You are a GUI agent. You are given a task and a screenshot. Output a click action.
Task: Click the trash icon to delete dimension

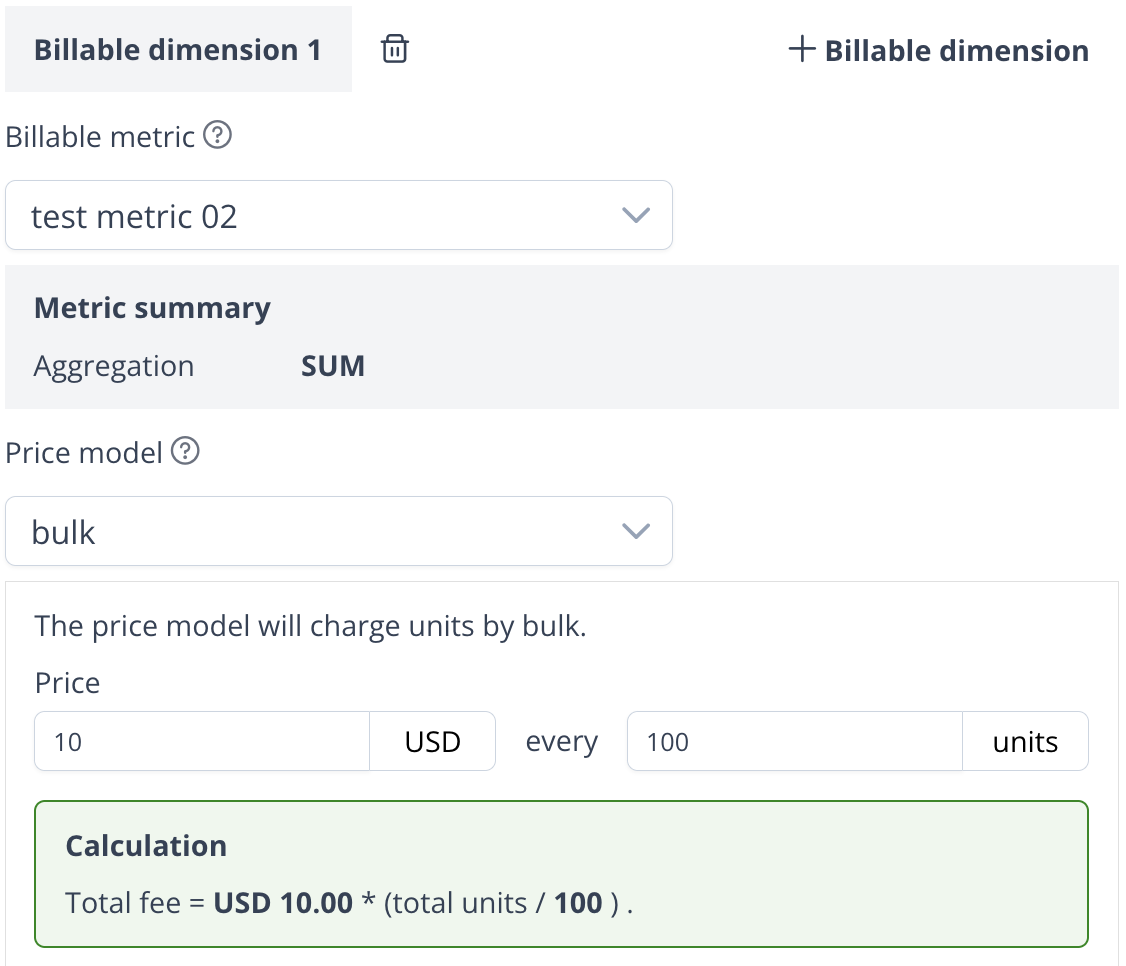395,49
